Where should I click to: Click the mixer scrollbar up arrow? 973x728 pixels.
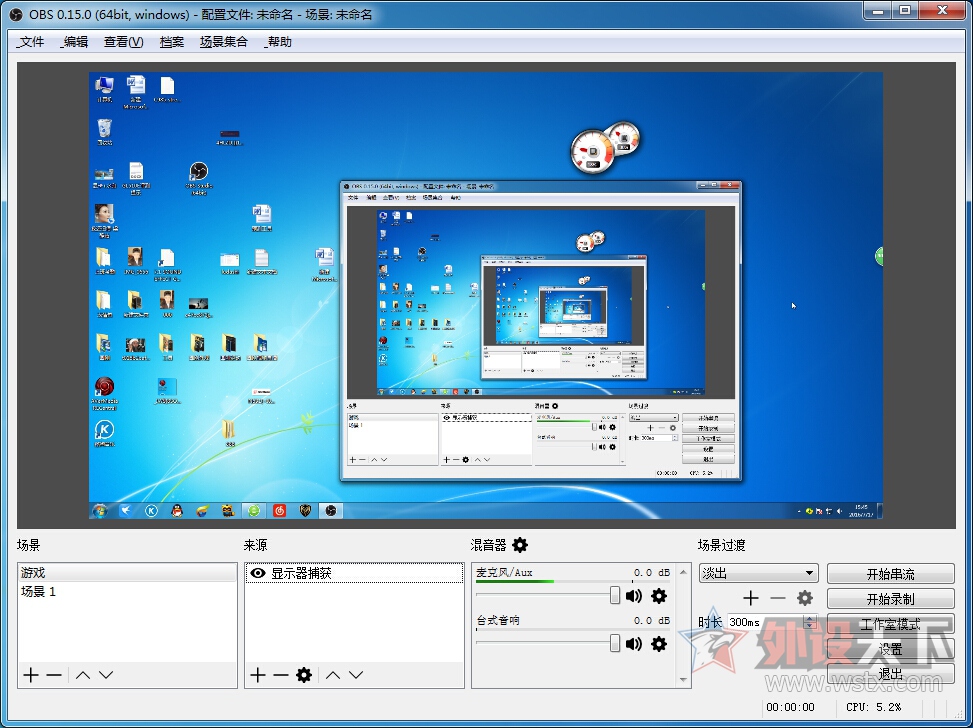(x=683, y=571)
